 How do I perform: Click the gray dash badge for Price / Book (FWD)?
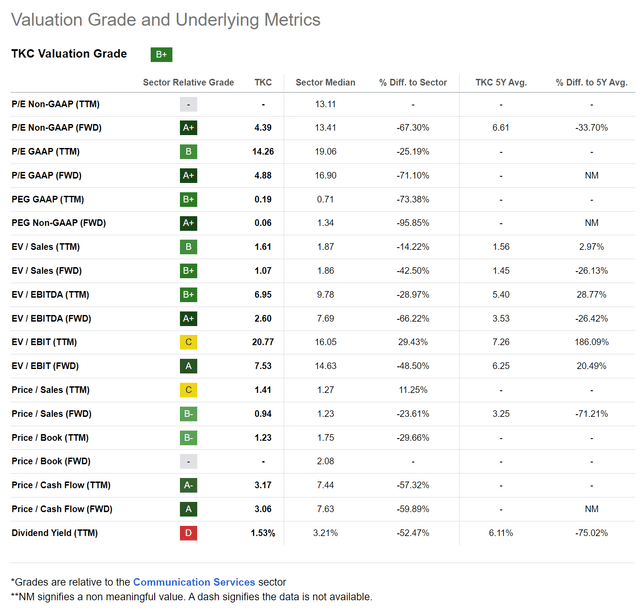(x=188, y=461)
